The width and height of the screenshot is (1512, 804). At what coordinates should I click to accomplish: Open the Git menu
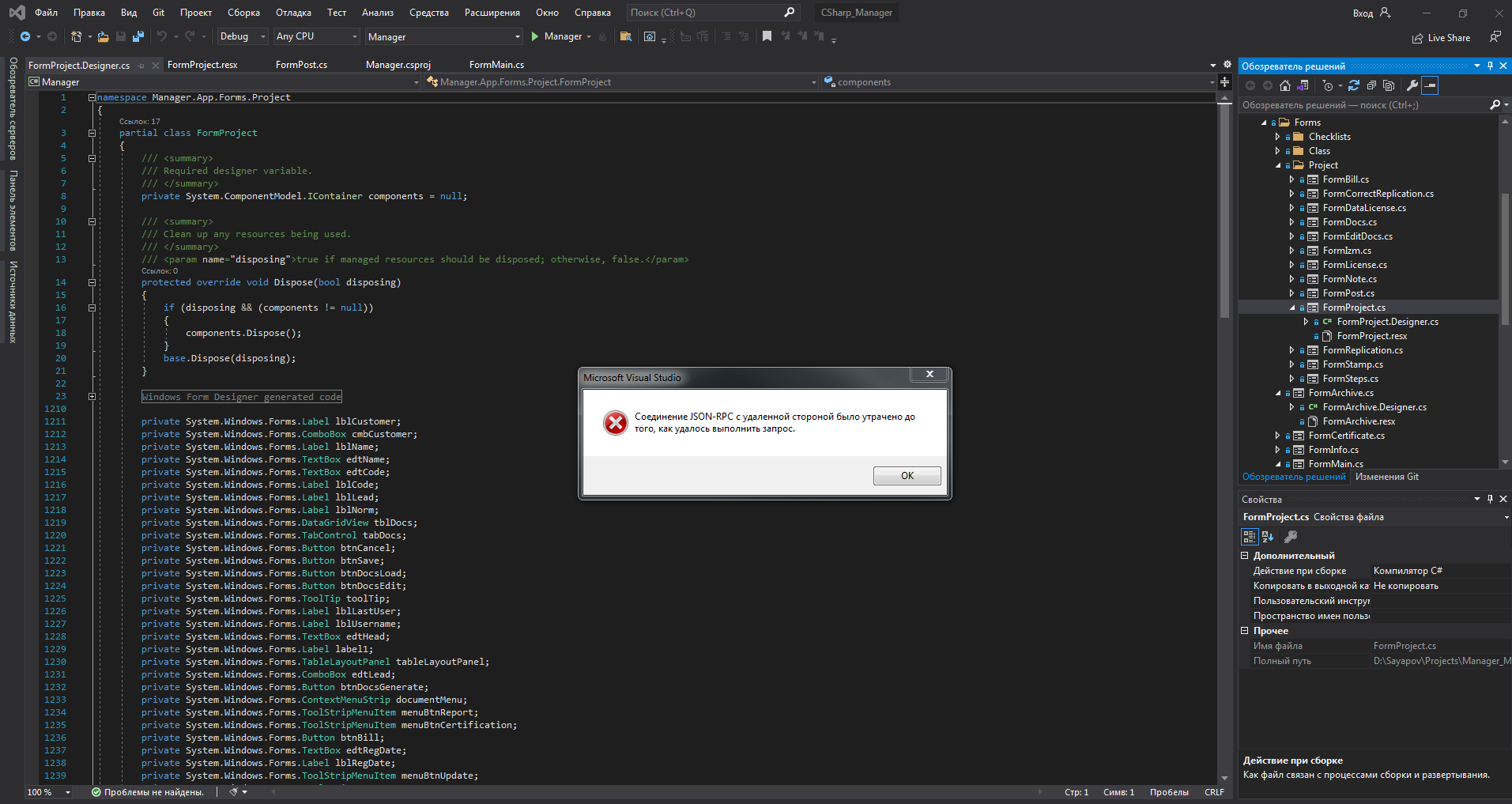158,13
